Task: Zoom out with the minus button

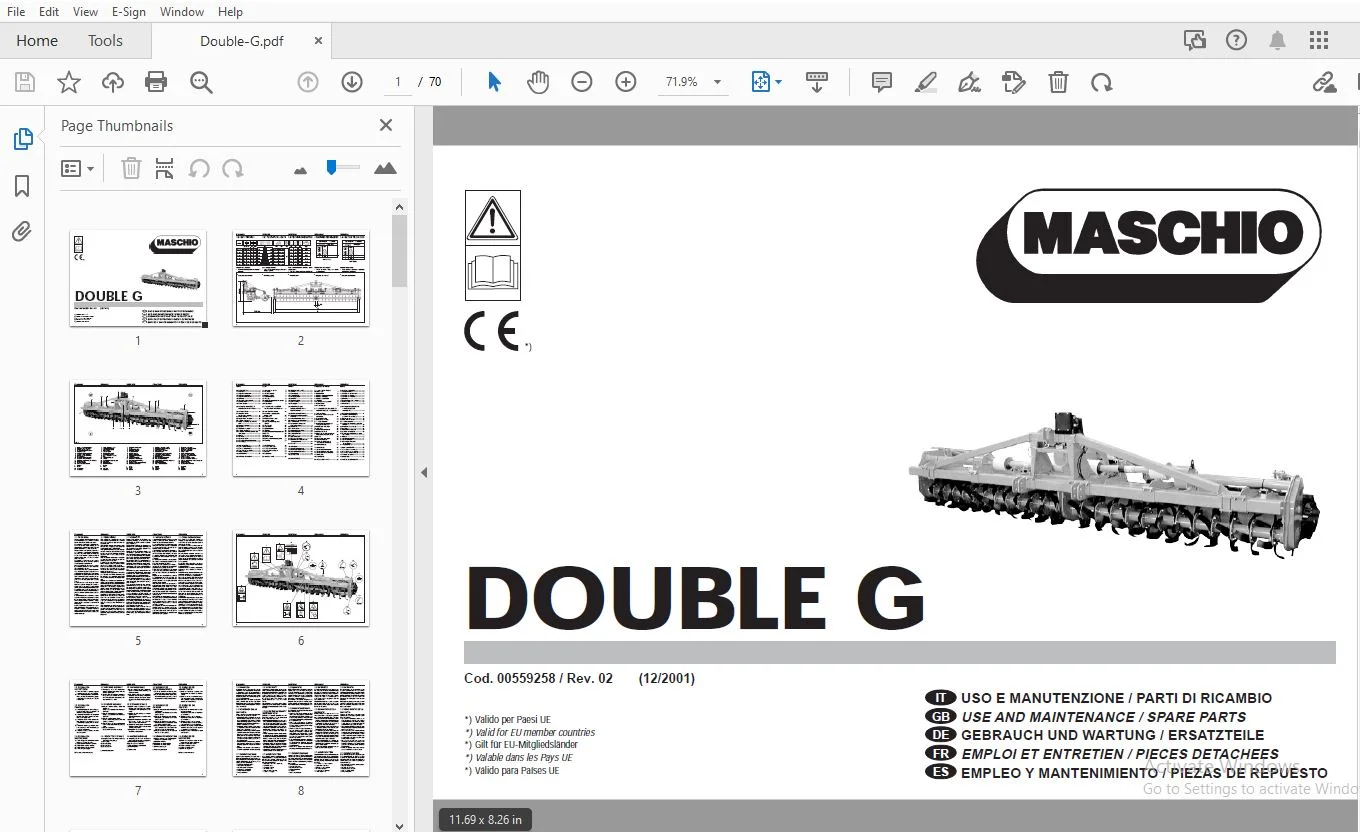Action: click(582, 82)
